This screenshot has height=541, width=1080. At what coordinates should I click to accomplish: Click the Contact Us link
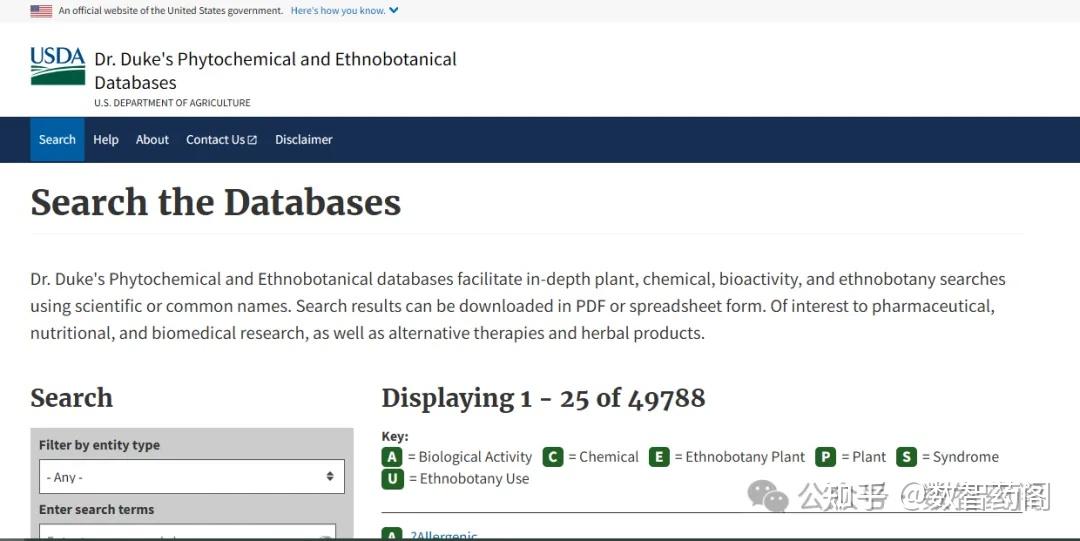coord(215,140)
